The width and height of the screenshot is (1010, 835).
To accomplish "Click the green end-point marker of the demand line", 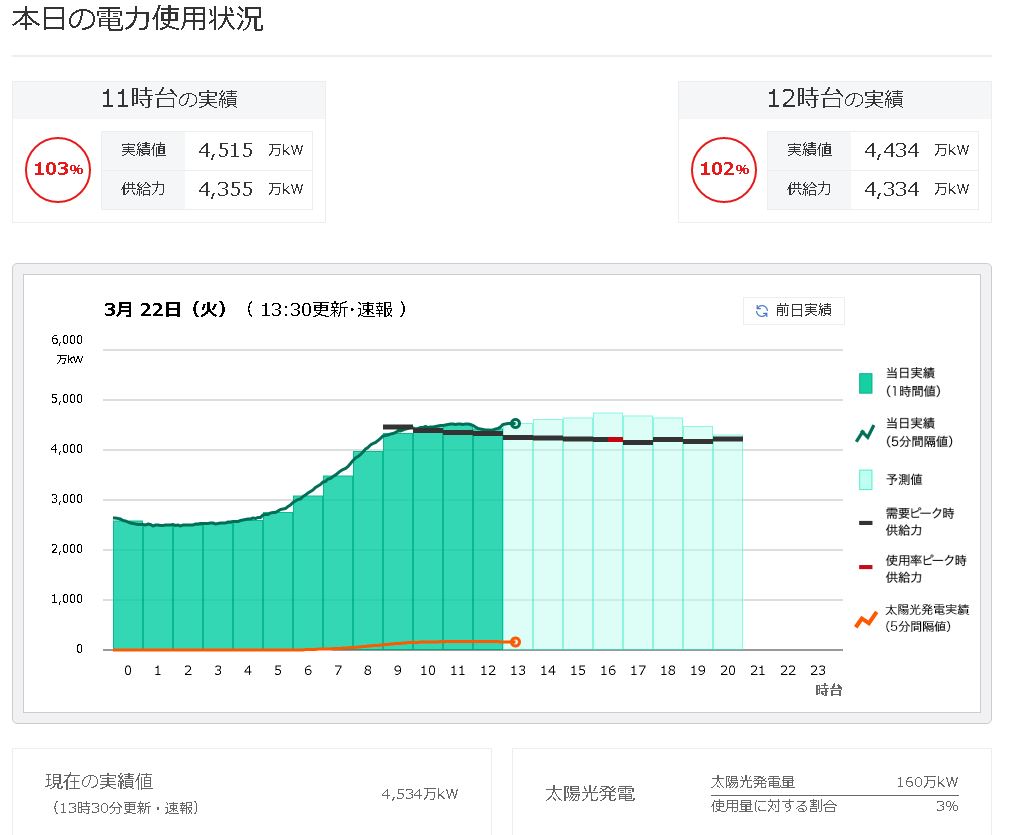I will (515, 423).
